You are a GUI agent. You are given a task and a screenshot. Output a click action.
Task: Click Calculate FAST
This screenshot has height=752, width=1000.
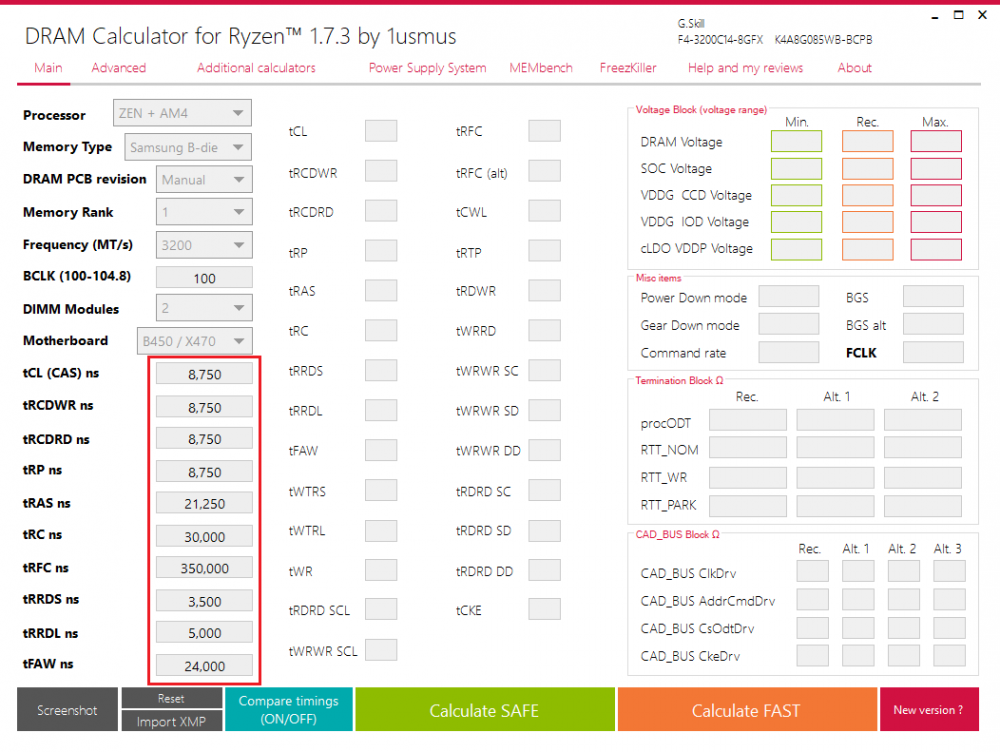(746, 710)
